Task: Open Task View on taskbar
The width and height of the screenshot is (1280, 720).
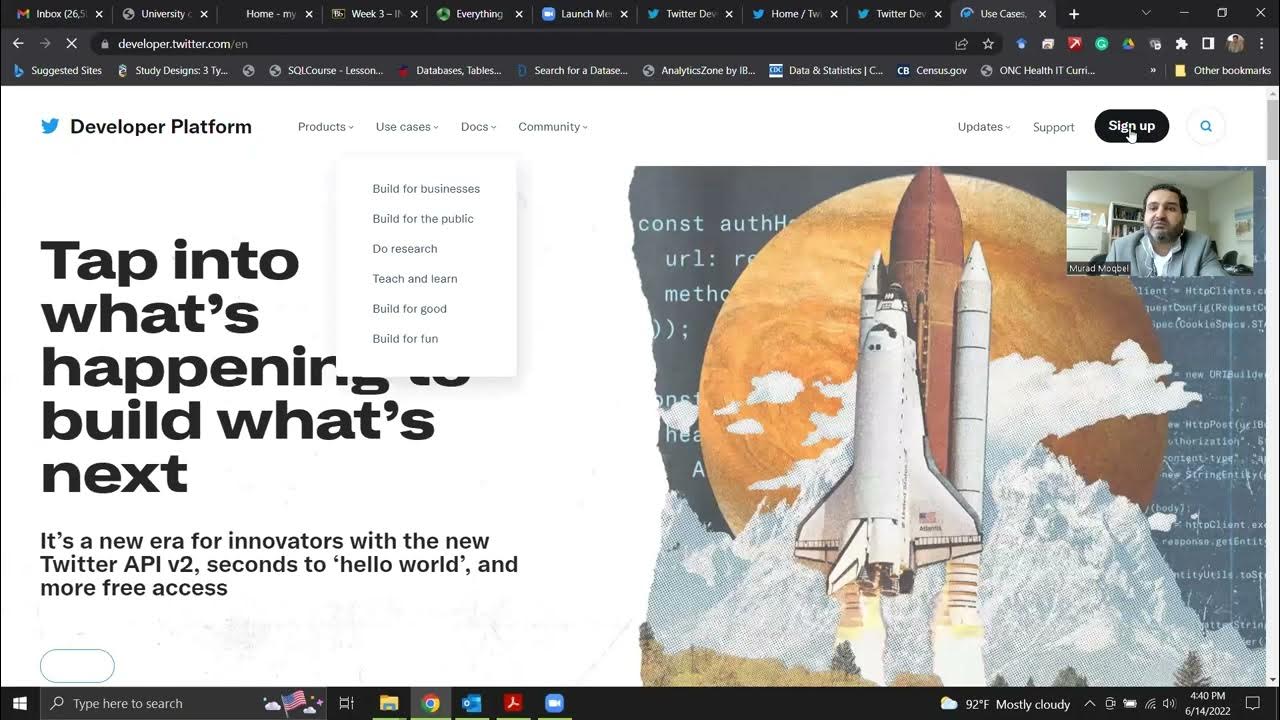Action: [346, 703]
